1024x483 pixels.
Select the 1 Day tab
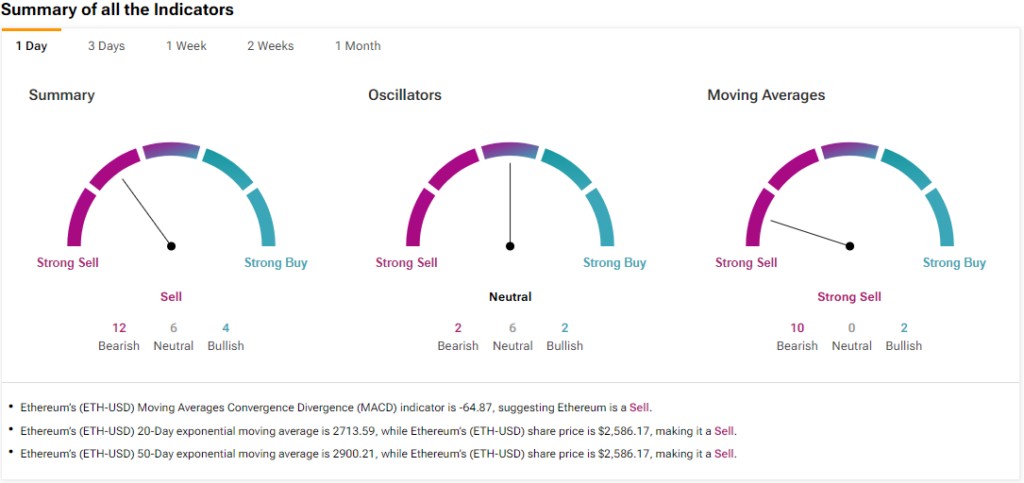(31, 46)
